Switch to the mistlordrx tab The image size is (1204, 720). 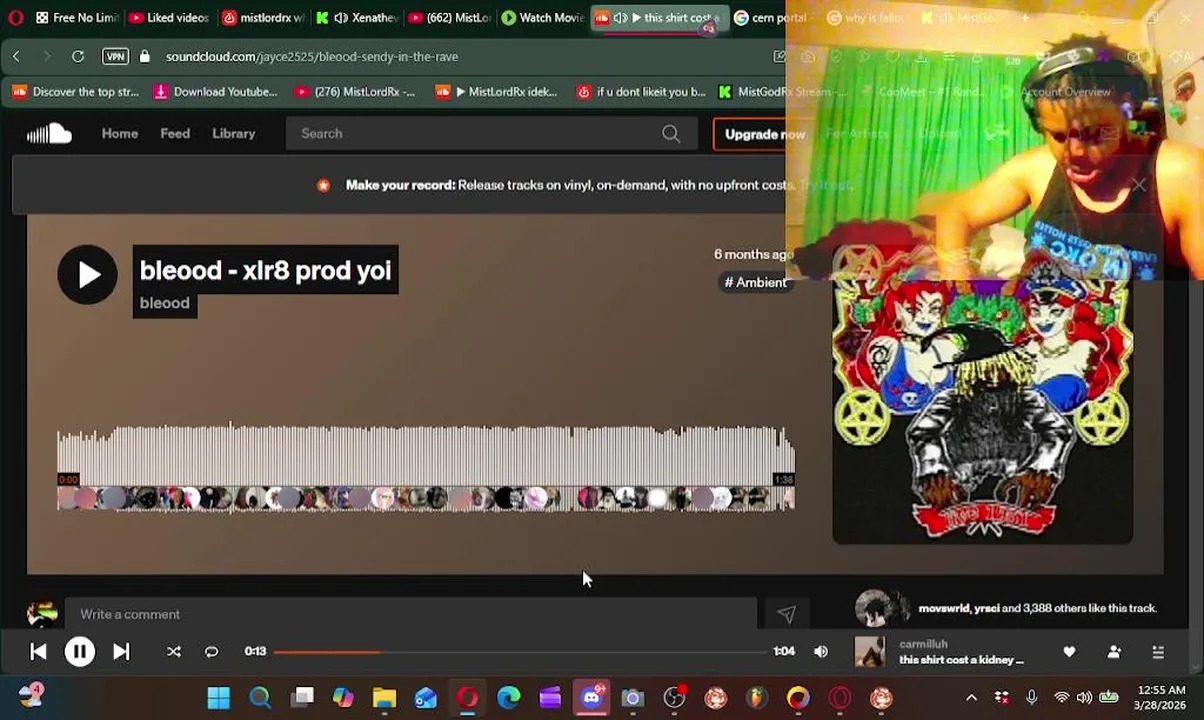[263, 17]
